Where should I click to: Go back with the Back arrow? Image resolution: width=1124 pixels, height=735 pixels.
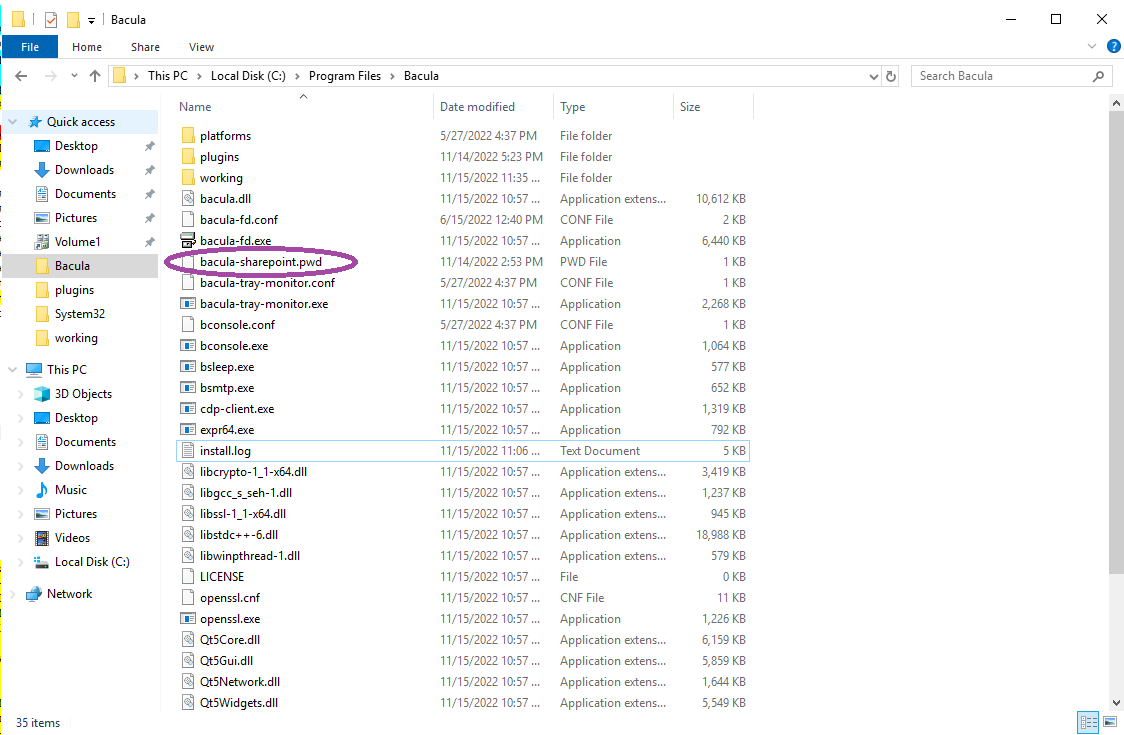(x=22, y=76)
